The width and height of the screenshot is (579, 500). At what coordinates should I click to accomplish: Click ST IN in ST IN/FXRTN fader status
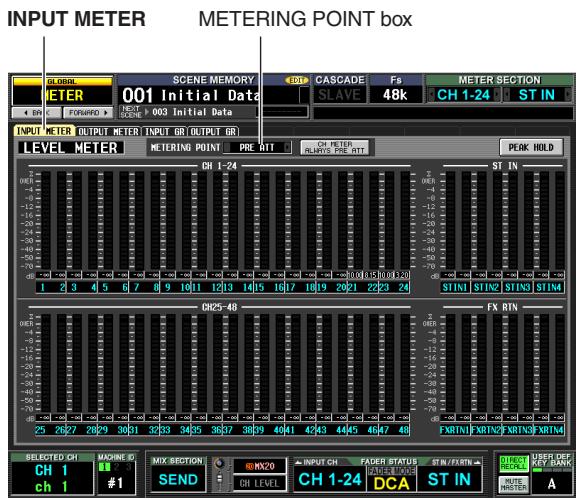[449, 479]
